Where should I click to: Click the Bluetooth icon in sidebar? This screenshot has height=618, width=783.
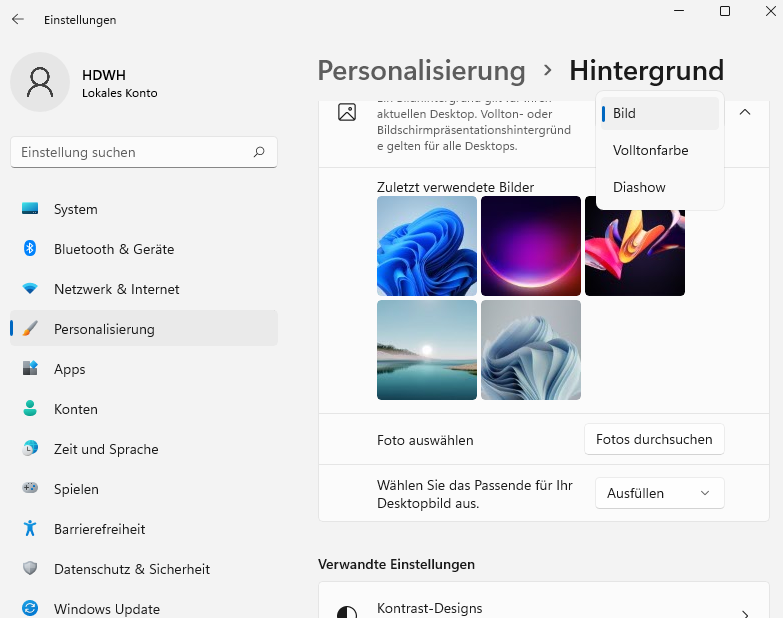click(30, 248)
